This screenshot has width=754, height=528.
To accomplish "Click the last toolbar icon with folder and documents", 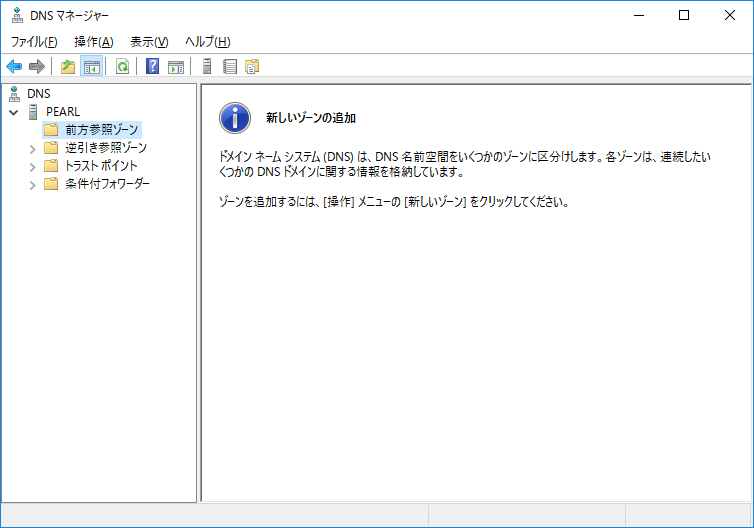I will (x=252, y=67).
